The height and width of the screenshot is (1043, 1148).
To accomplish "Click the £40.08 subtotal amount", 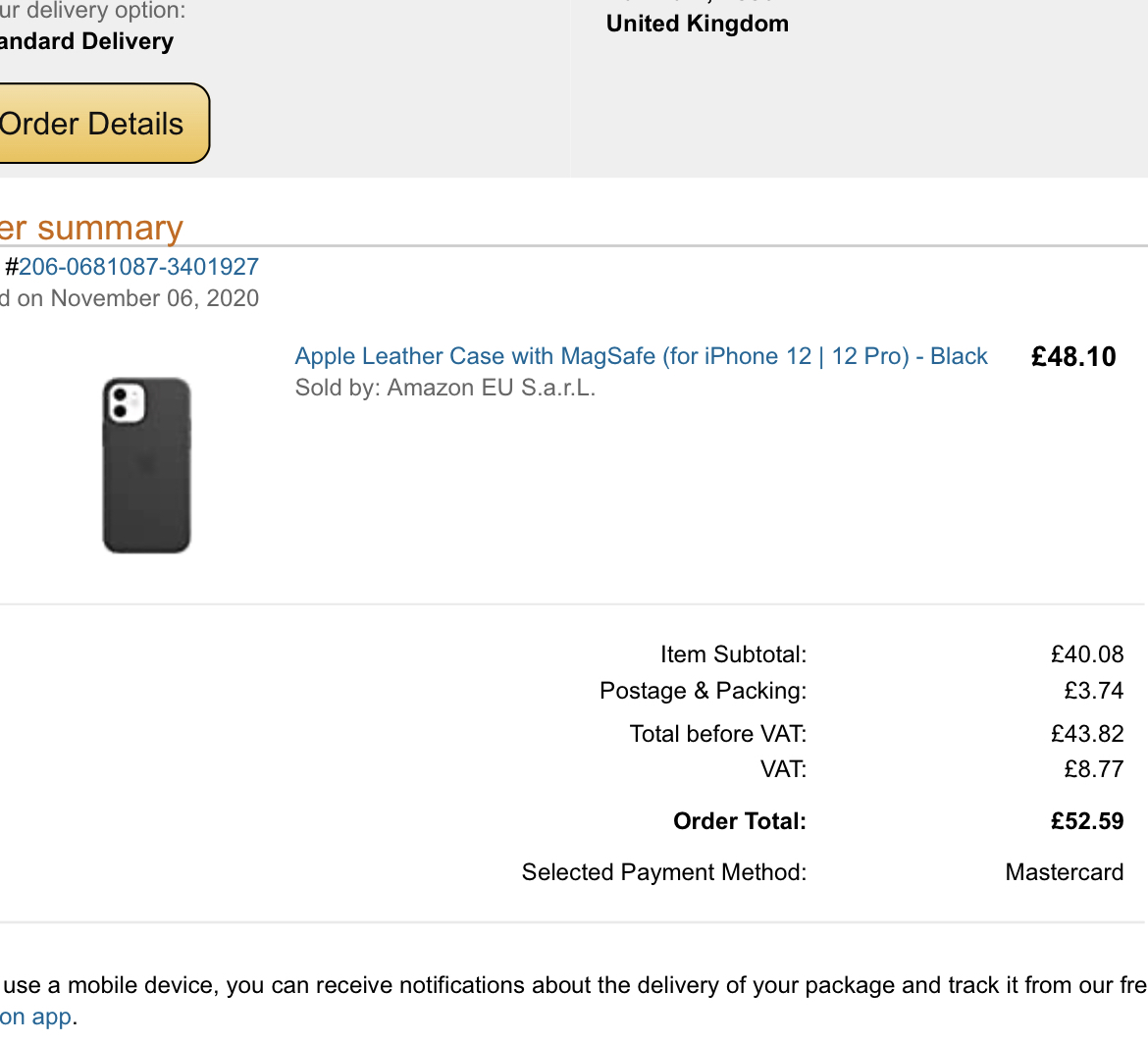I will 1086,654.
